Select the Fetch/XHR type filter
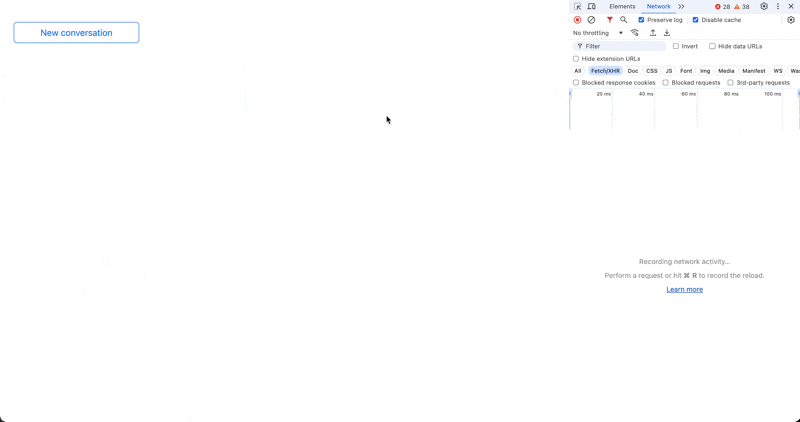The image size is (800, 422). click(x=605, y=71)
